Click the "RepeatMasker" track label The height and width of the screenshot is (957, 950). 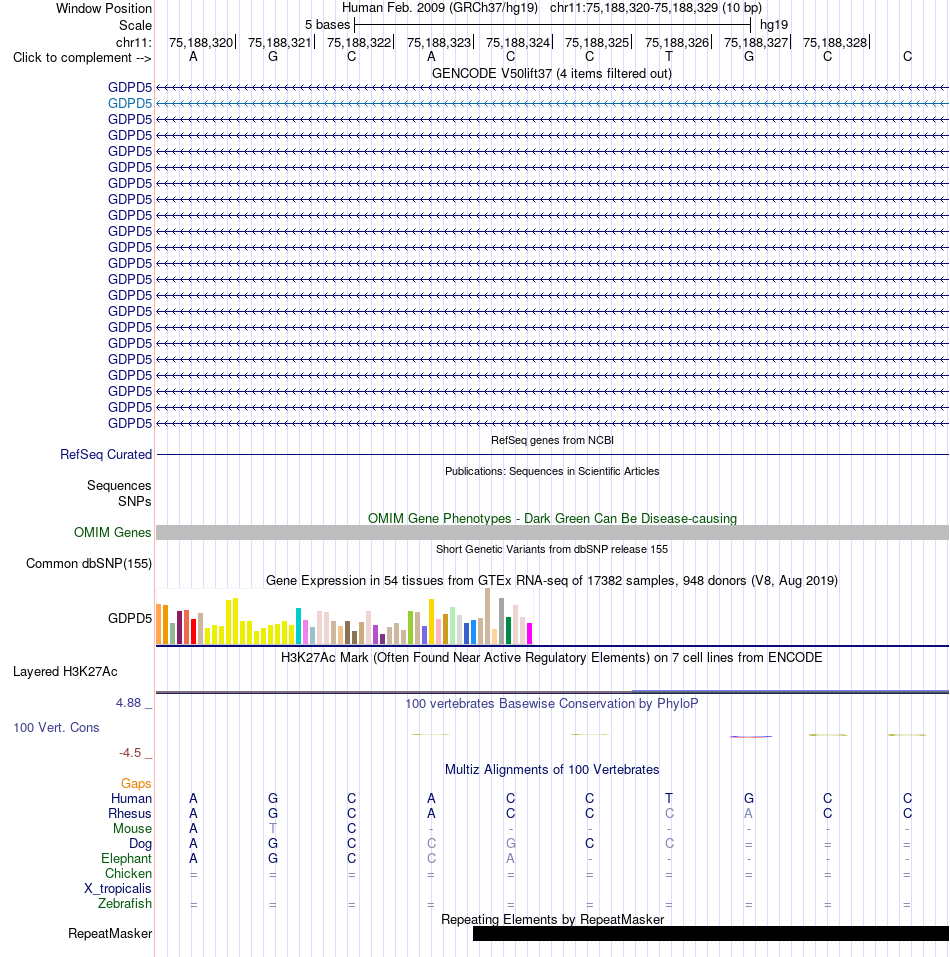(x=110, y=934)
